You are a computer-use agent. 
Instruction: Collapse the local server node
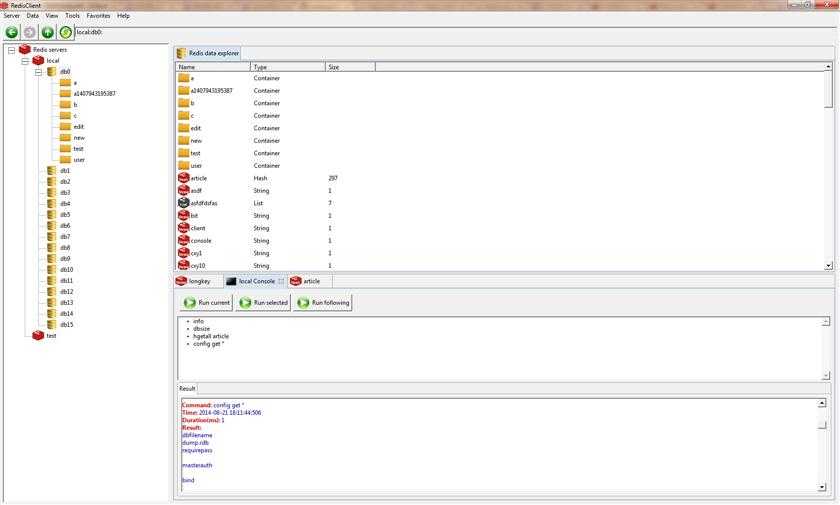pos(25,61)
